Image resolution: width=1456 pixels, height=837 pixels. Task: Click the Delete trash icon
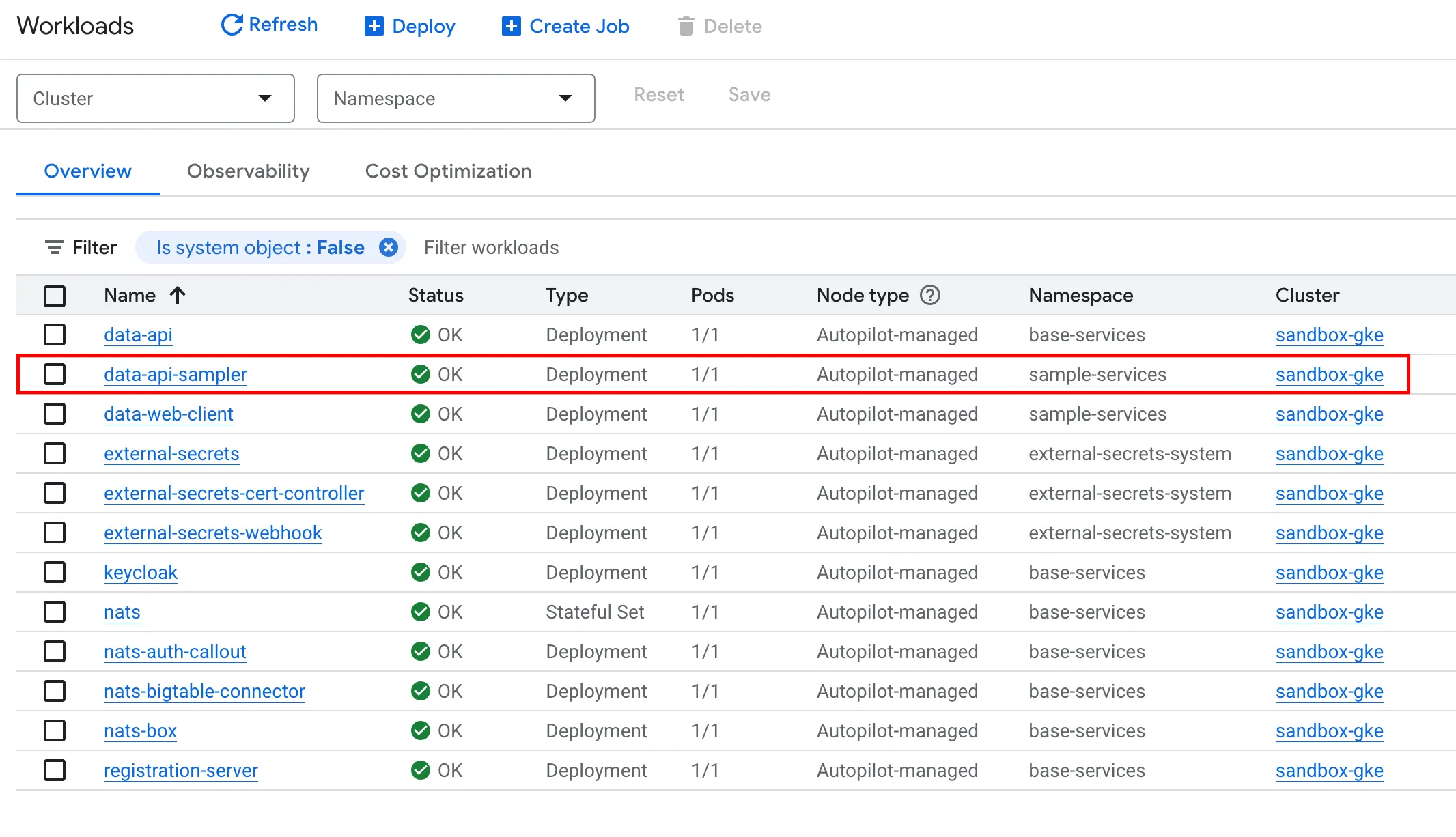(686, 26)
